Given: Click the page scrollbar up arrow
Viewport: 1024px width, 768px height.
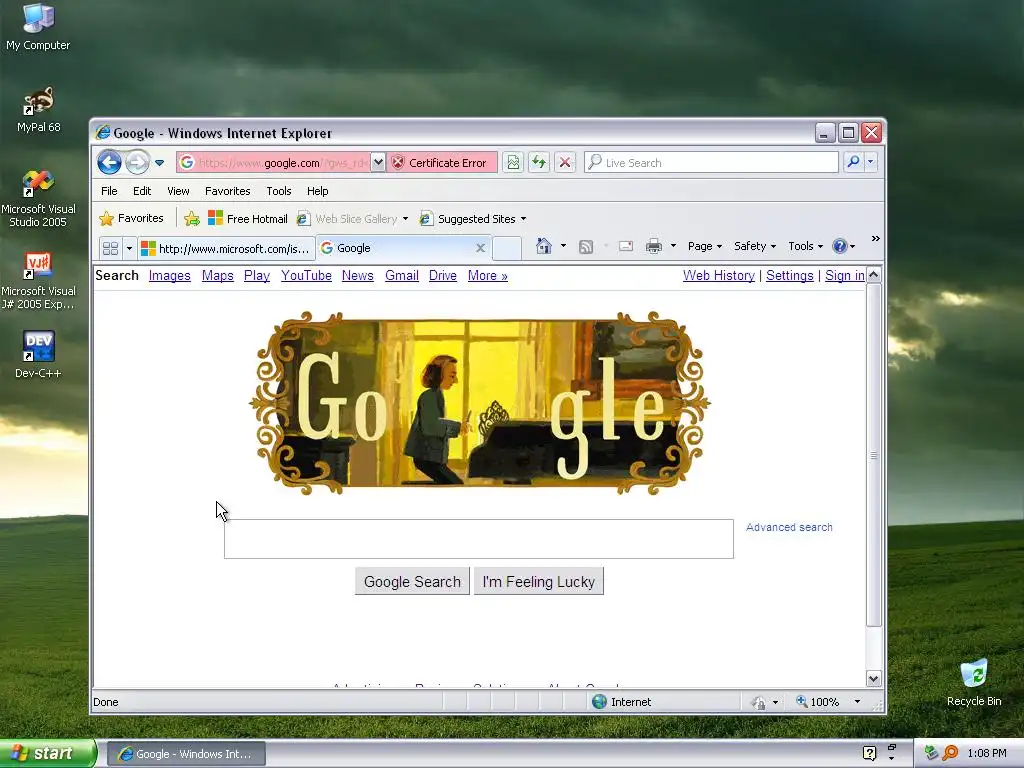Looking at the screenshot, I should [874, 274].
